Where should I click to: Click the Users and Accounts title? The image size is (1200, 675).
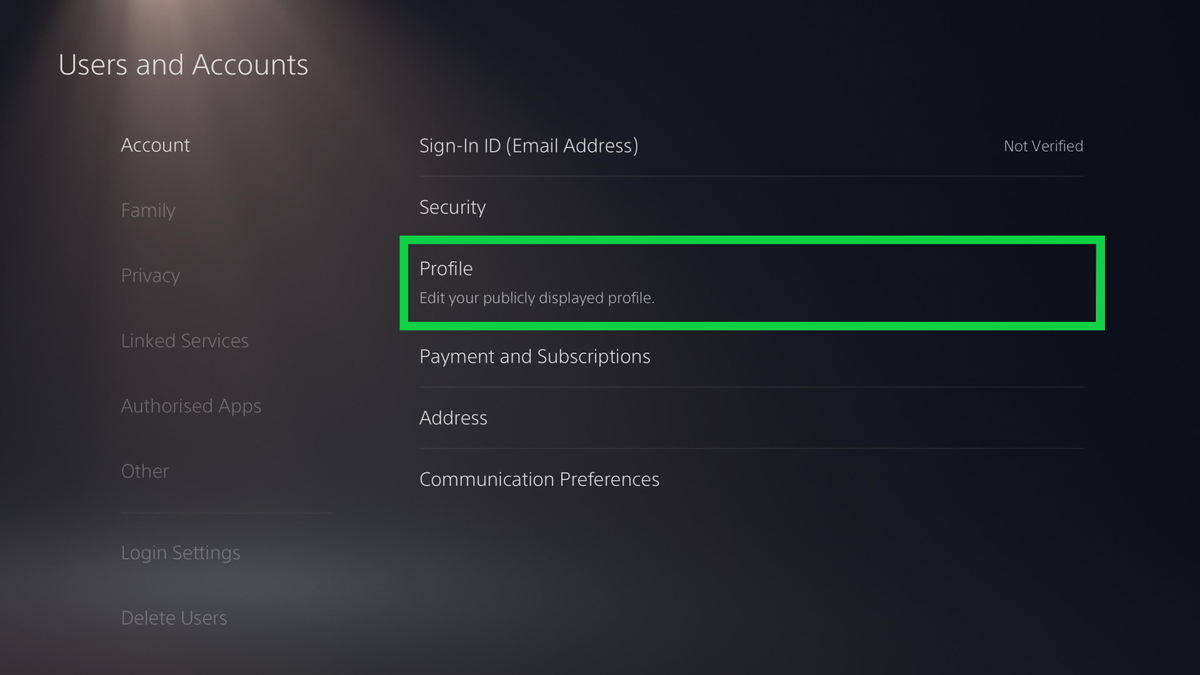[183, 64]
